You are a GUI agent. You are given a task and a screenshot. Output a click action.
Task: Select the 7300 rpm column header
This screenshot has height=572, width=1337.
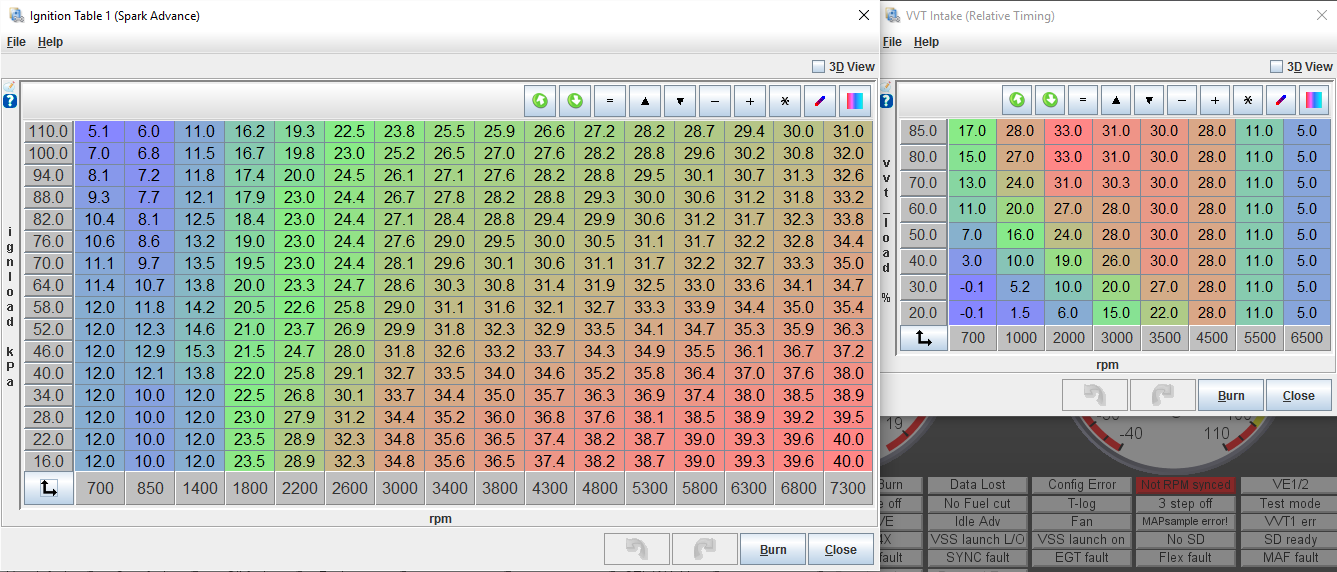pos(848,488)
